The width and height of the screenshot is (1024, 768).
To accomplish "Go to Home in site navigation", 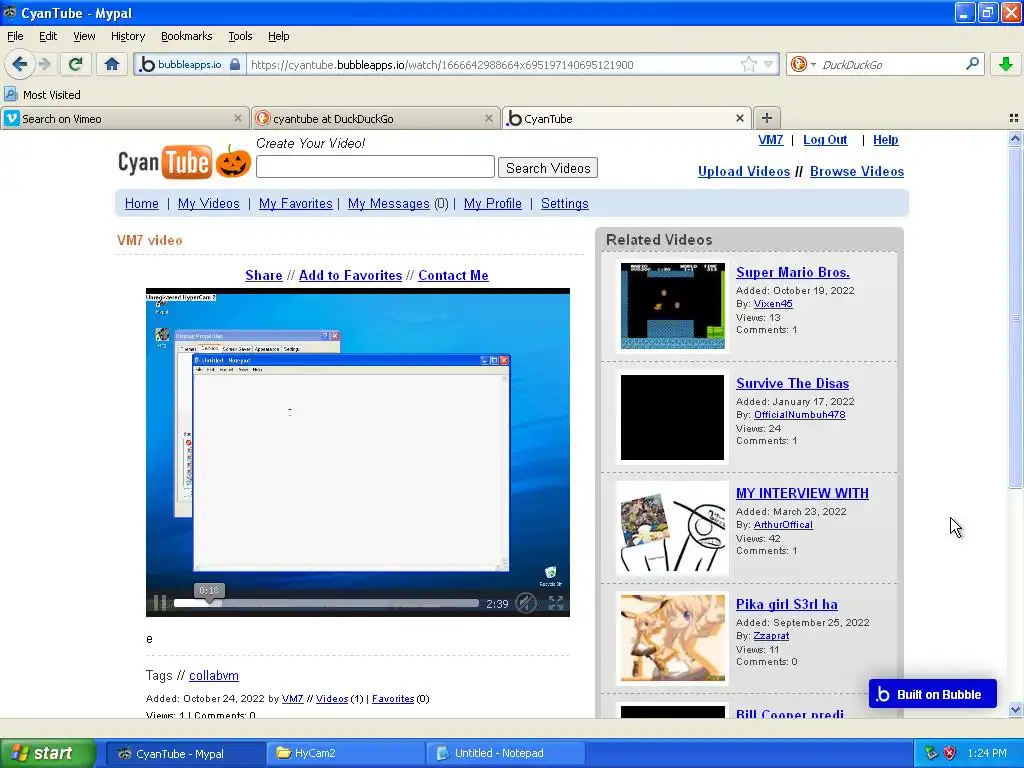I will pos(142,203).
